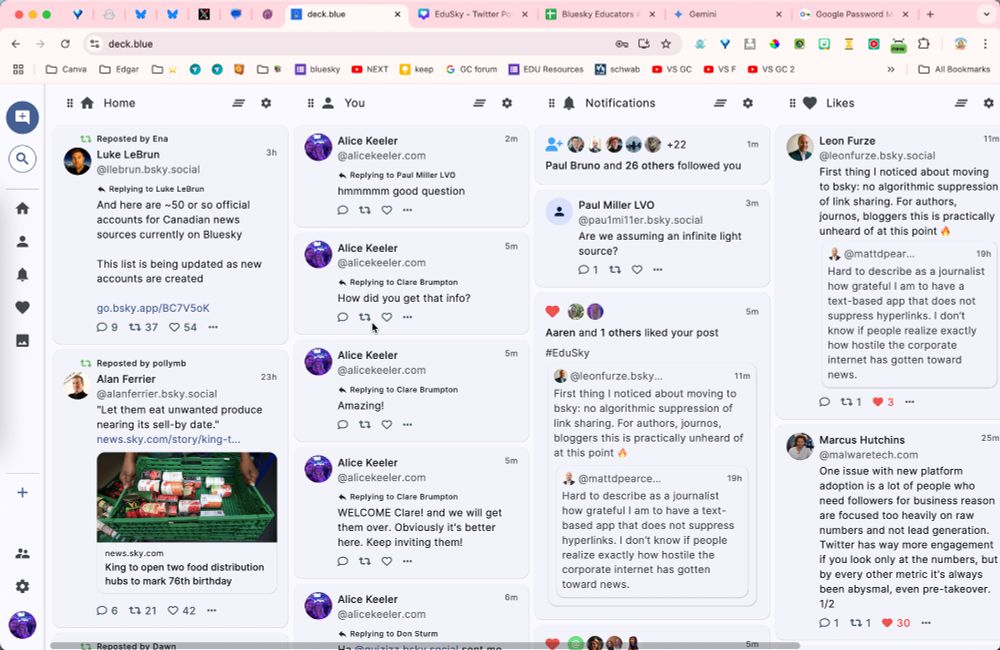Unlike Marcus Hutchins' post with 30 likes
The height and width of the screenshot is (650, 1000).
click(x=886, y=623)
